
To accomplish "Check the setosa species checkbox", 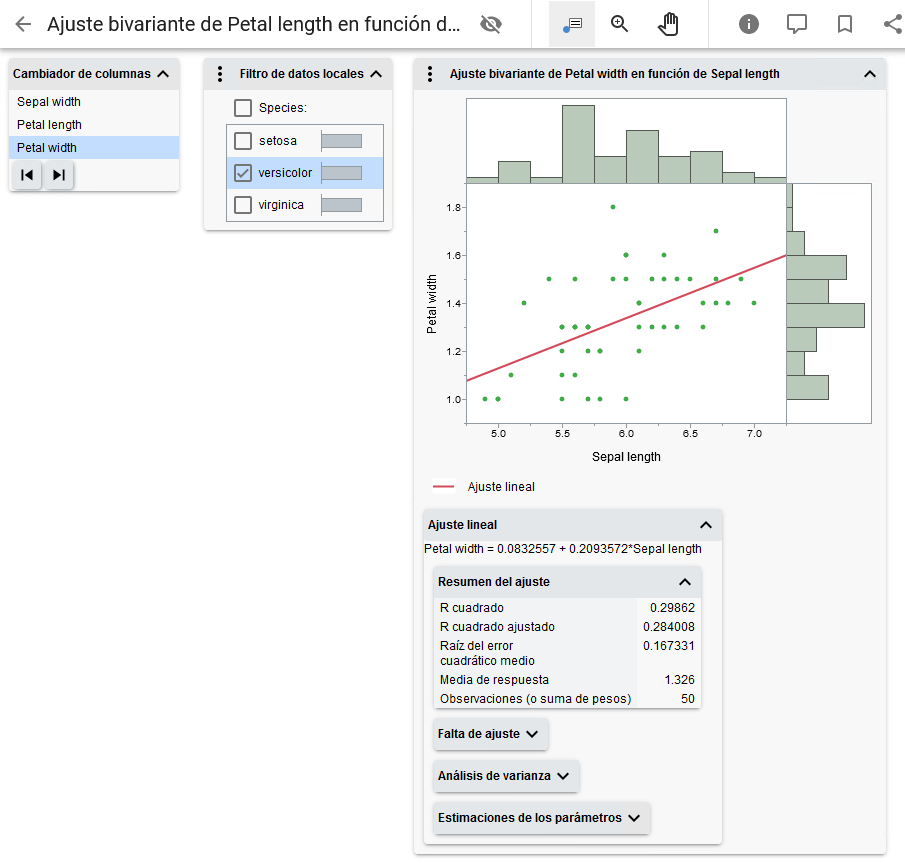I will 243,141.
